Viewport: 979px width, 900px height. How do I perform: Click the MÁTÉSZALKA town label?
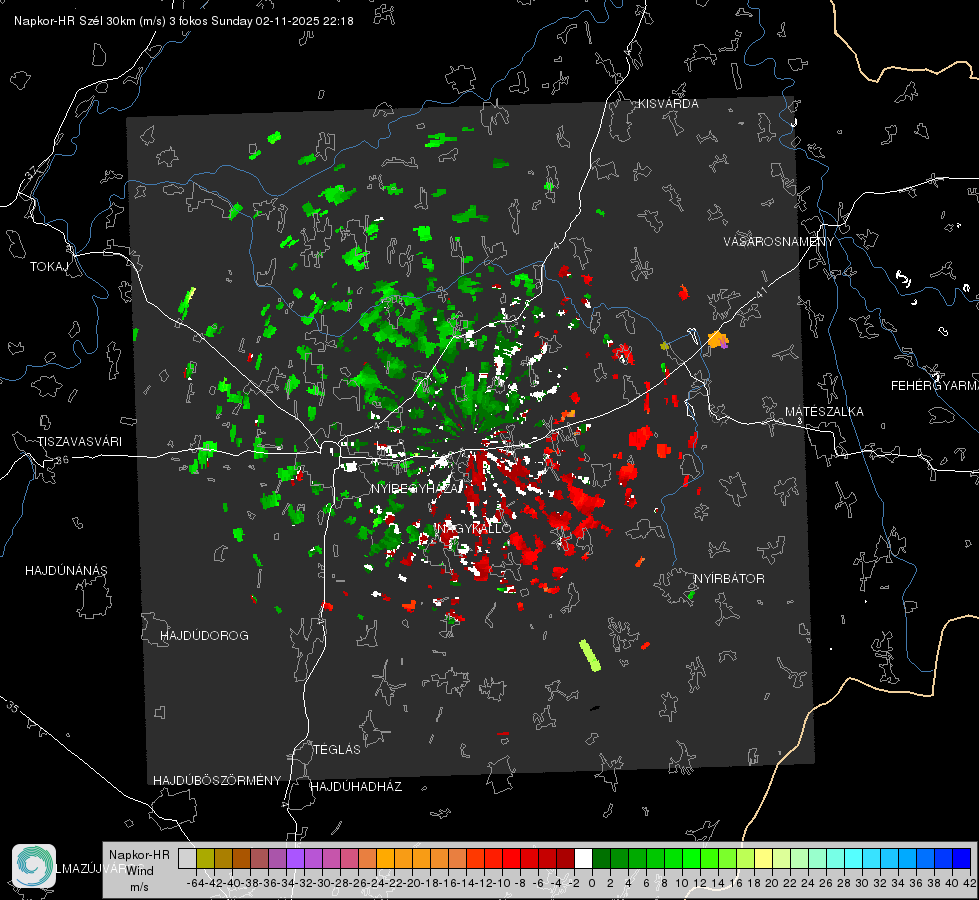point(824,411)
